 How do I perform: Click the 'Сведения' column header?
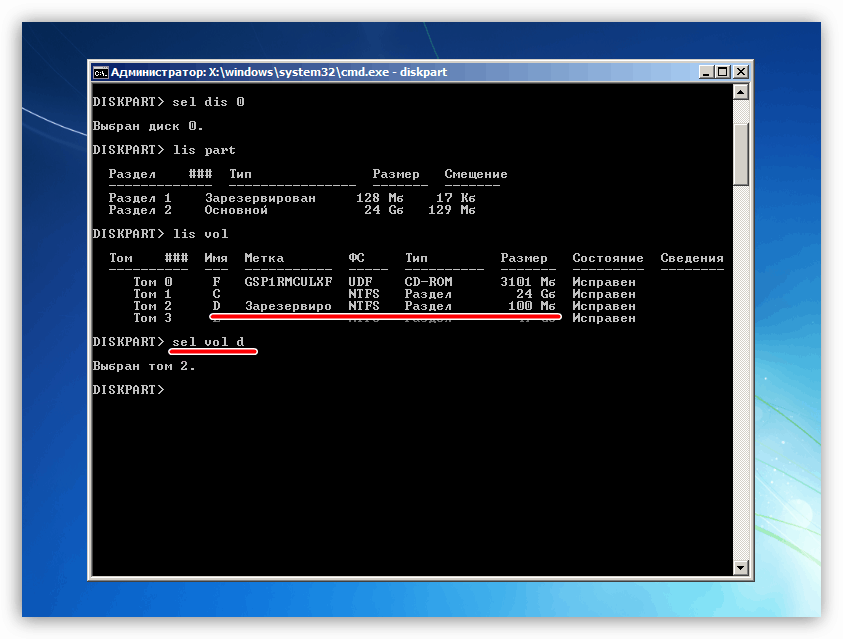click(692, 258)
